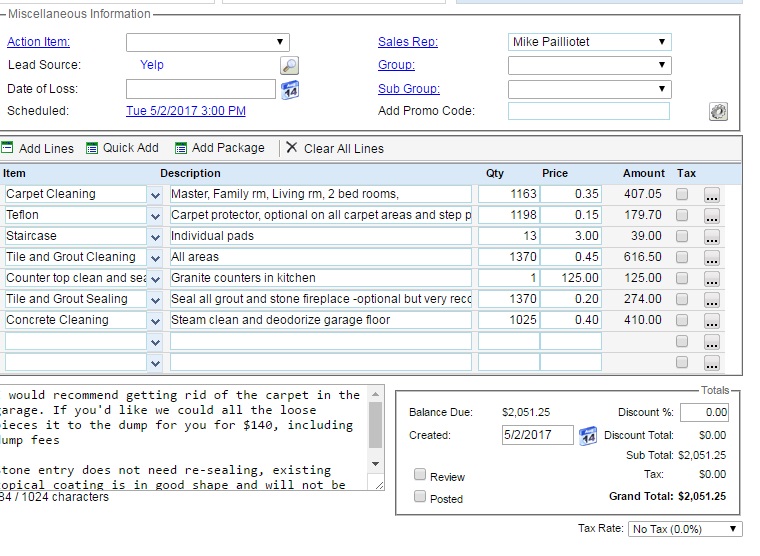Toggle Tax checkbox for Concrete Cleaning
Image resolution: width=760 pixels, height=556 pixels.
[x=682, y=320]
